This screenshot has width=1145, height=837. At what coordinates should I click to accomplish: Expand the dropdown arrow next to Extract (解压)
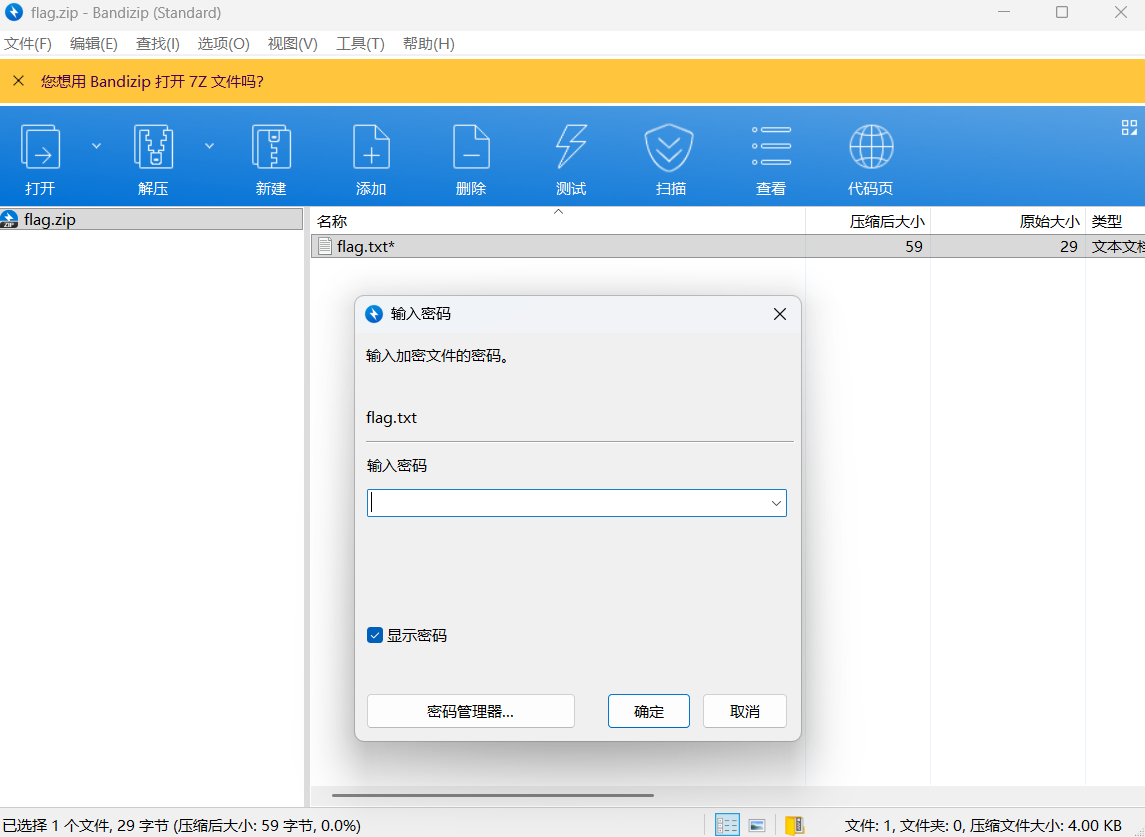click(x=210, y=146)
